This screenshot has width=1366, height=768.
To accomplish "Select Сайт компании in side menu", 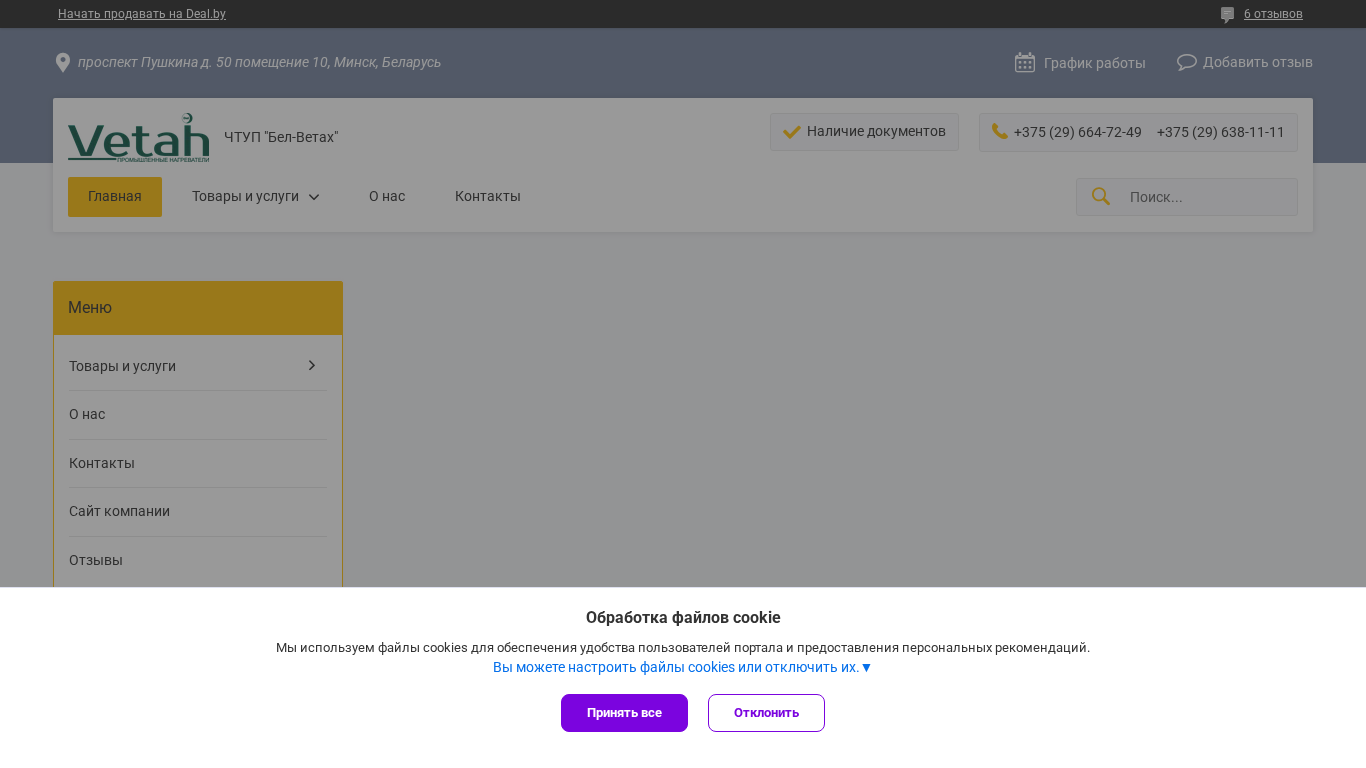I will pyautogui.click(x=119, y=511).
